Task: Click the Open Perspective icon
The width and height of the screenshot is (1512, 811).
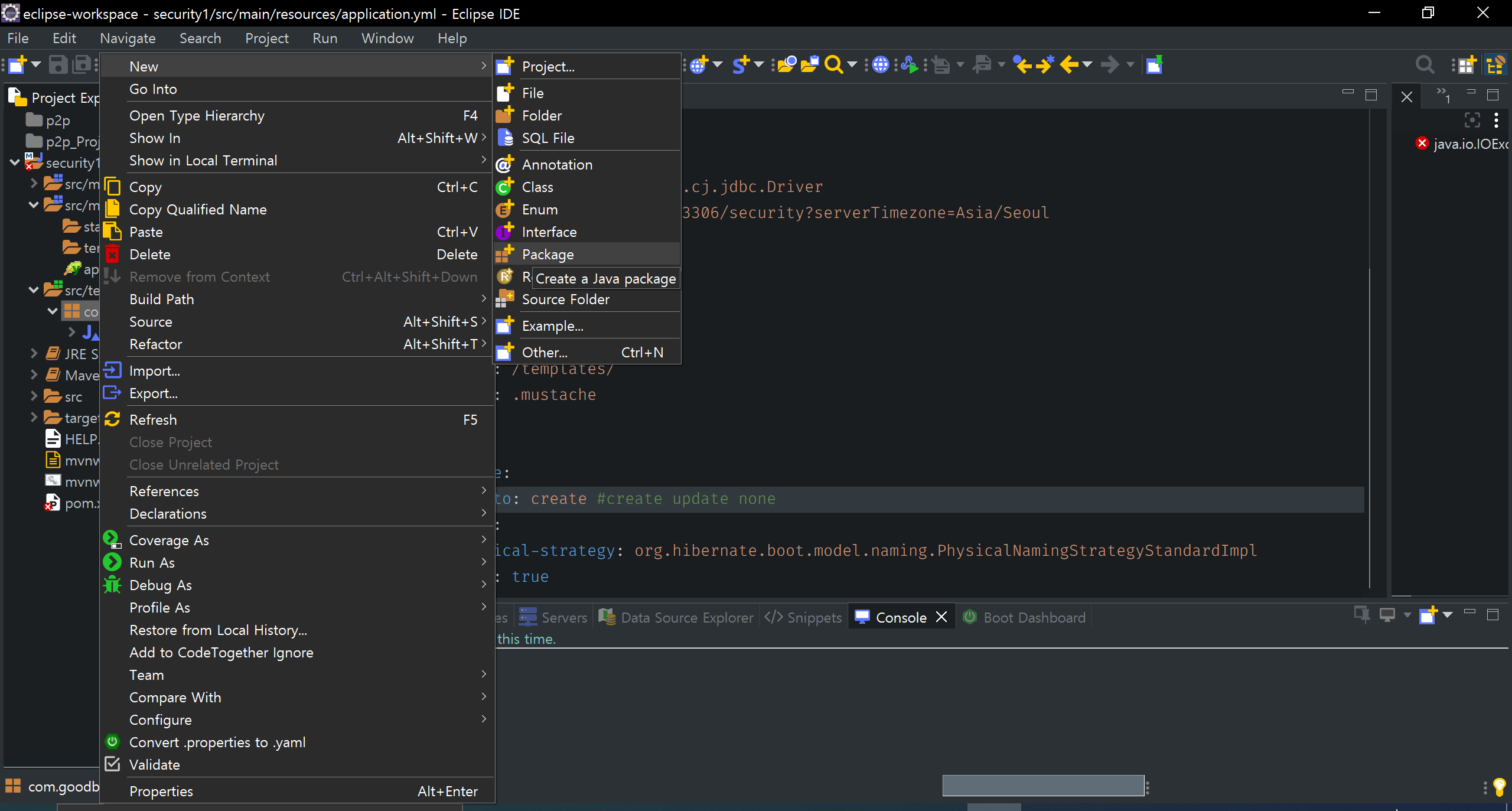Action: tap(1467, 64)
